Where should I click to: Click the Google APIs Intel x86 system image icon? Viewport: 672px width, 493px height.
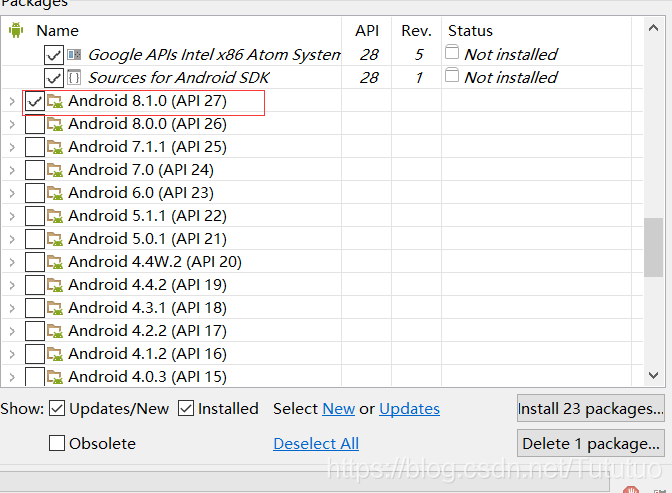tap(74, 54)
